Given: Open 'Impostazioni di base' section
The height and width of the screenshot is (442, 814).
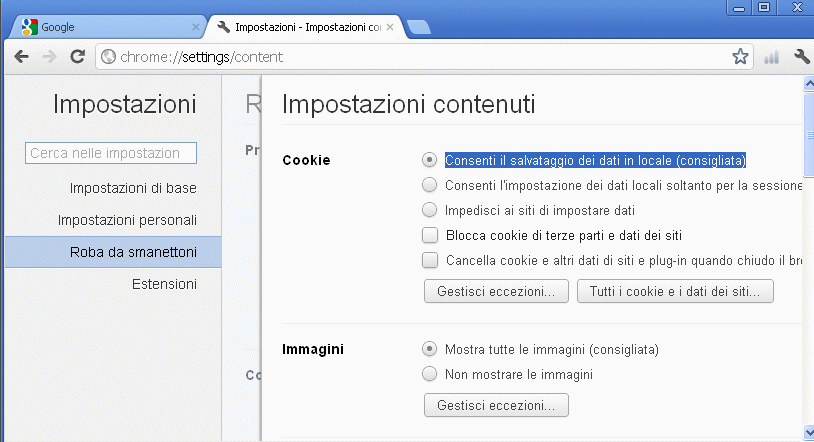Looking at the screenshot, I should coord(133,188).
